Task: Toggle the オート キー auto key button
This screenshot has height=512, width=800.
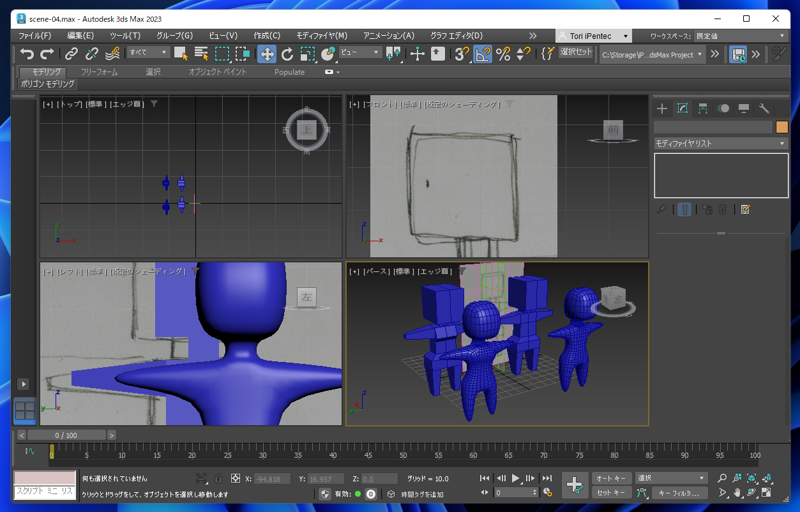Action: 610,478
